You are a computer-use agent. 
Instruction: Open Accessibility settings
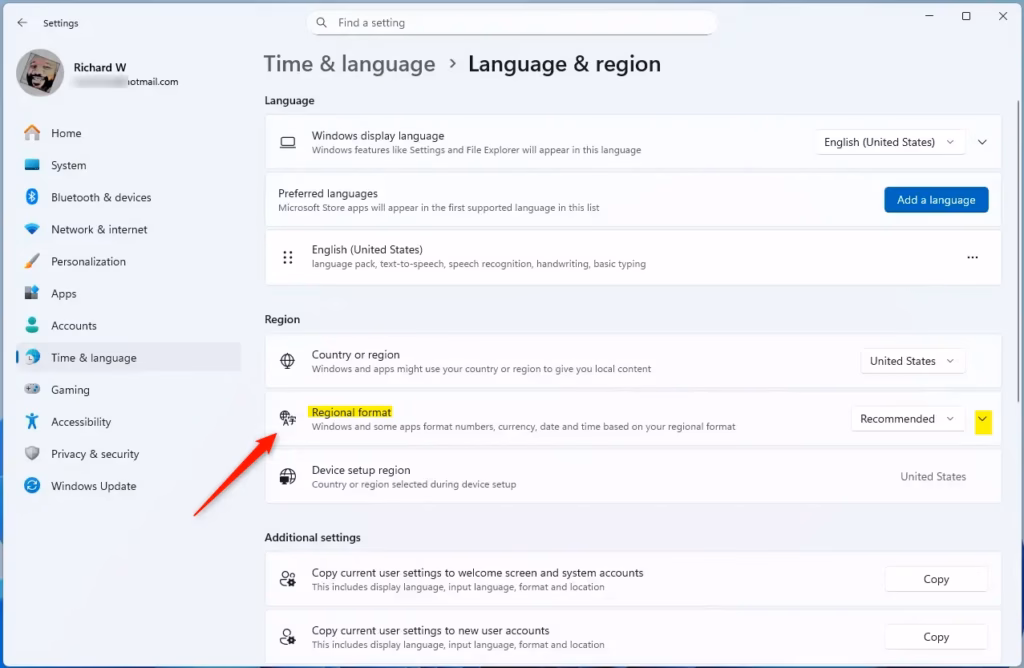[x=129, y=421]
